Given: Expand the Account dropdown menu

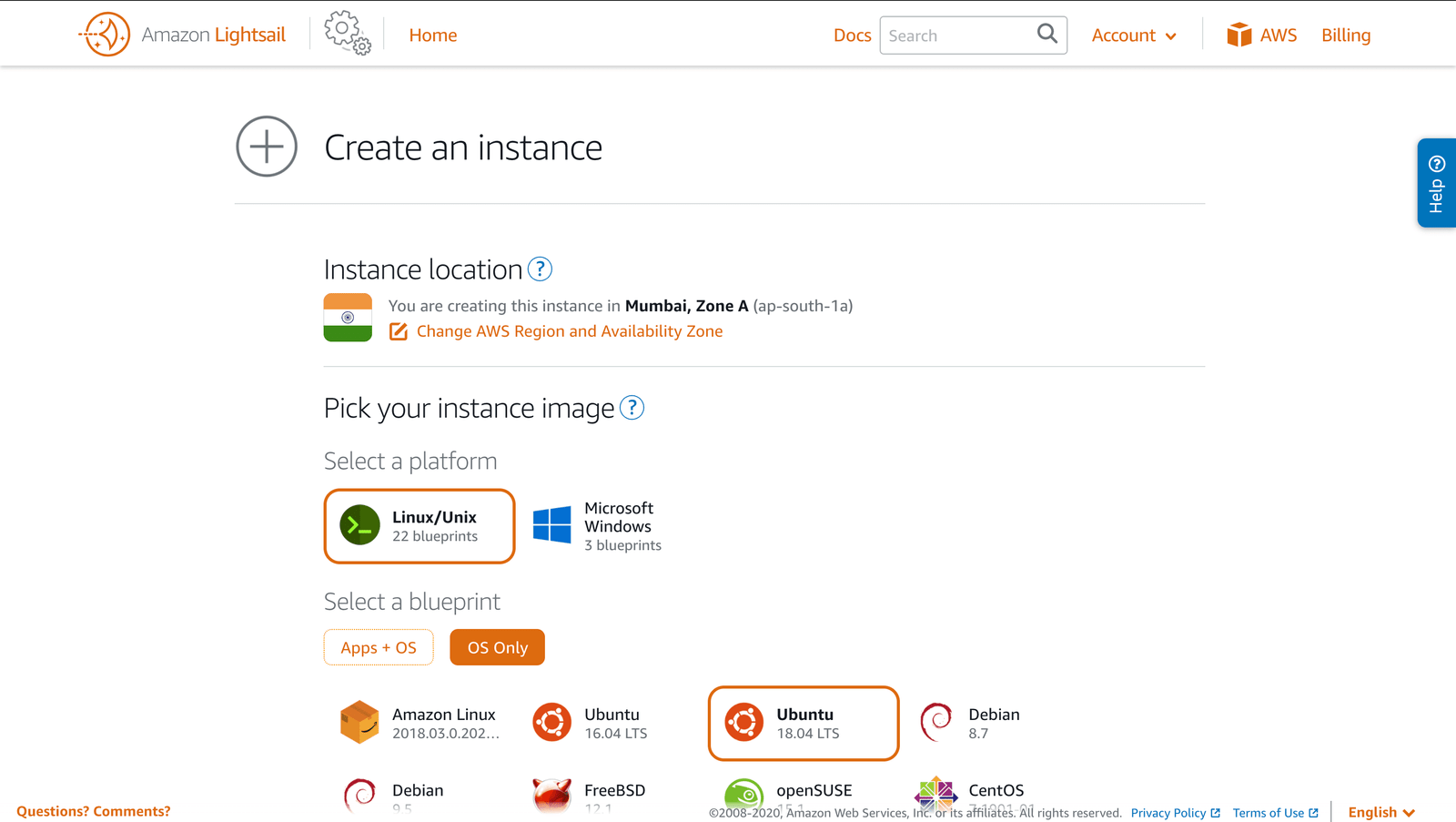Looking at the screenshot, I should [x=1134, y=36].
